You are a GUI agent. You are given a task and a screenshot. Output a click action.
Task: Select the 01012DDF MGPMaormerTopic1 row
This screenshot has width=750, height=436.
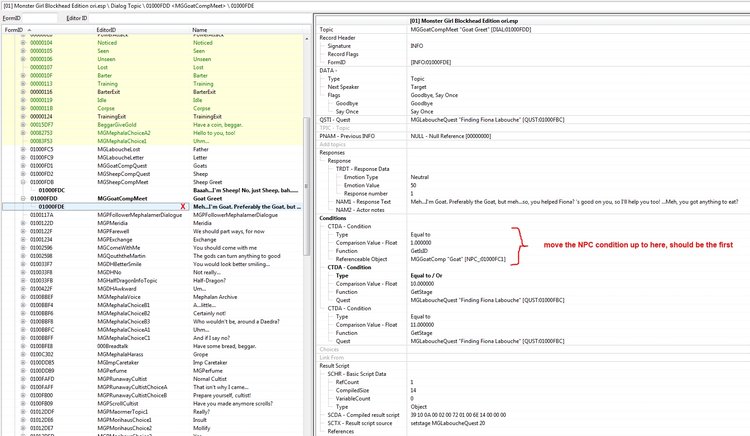[152, 412]
